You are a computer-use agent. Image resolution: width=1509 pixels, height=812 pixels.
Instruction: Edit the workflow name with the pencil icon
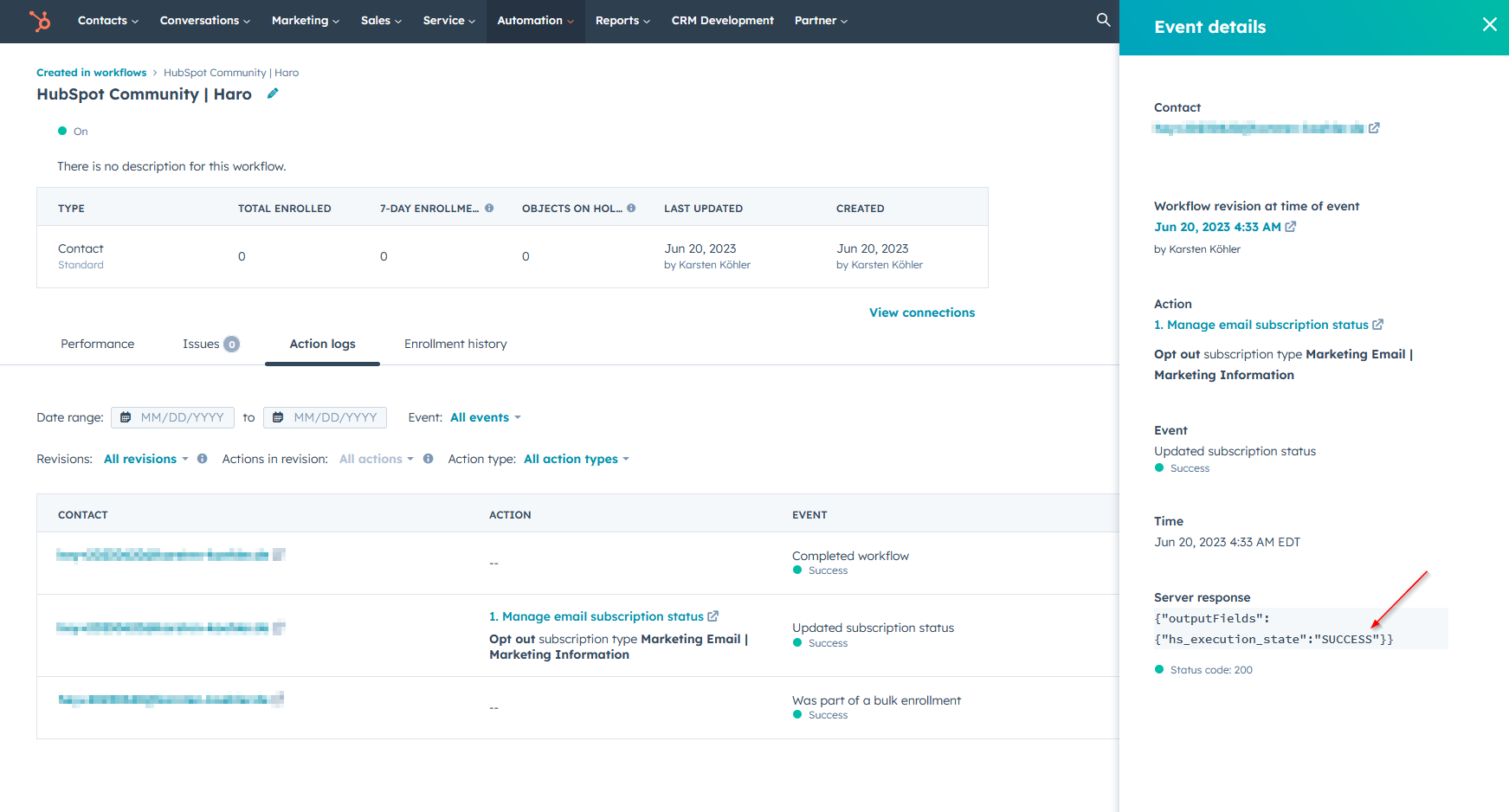(273, 93)
